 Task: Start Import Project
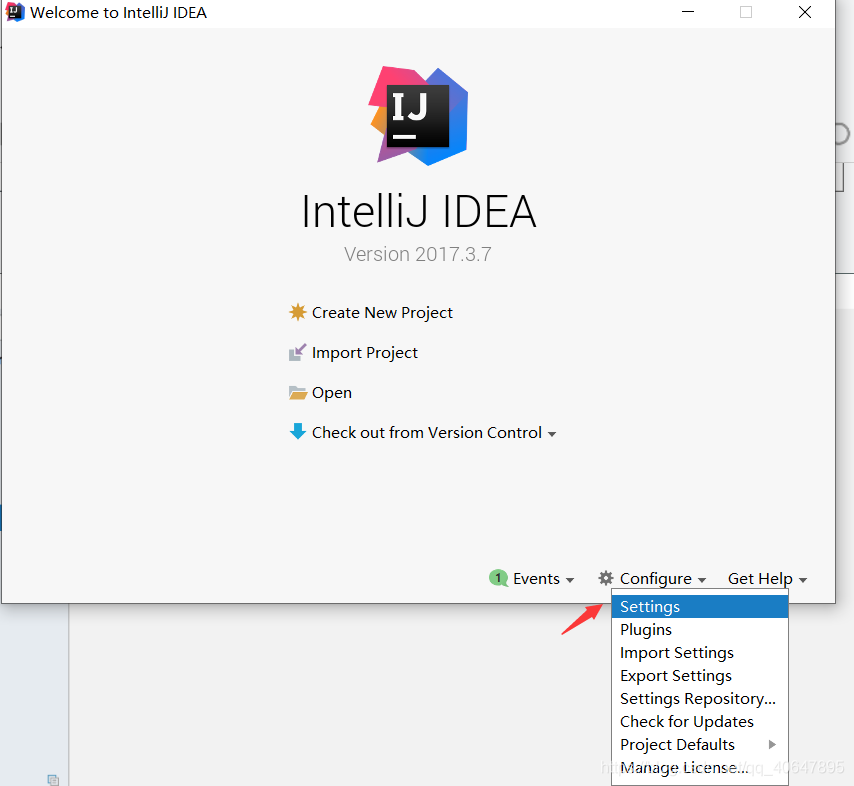click(364, 353)
